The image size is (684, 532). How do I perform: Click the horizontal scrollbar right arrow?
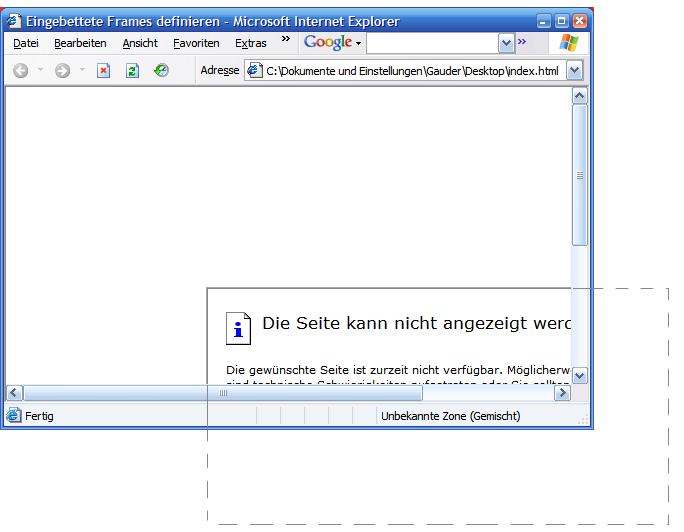click(x=562, y=393)
